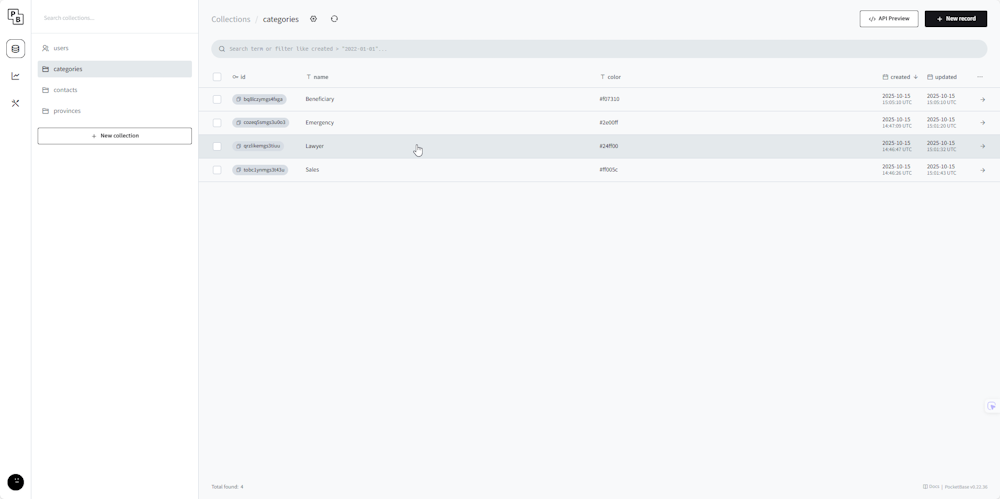Click the New record button
1000x499 pixels.
[956, 19]
